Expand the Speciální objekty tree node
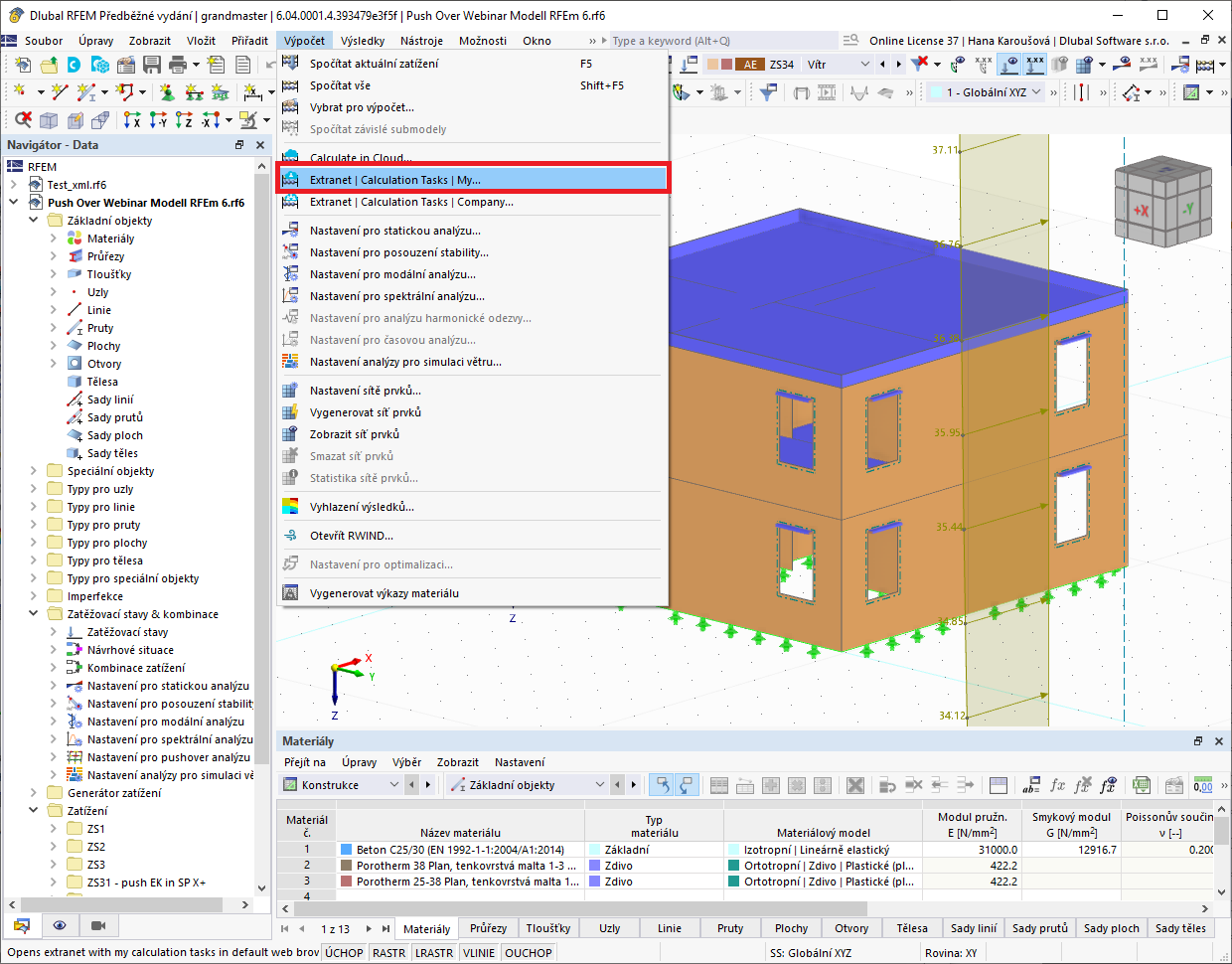 (x=33, y=471)
